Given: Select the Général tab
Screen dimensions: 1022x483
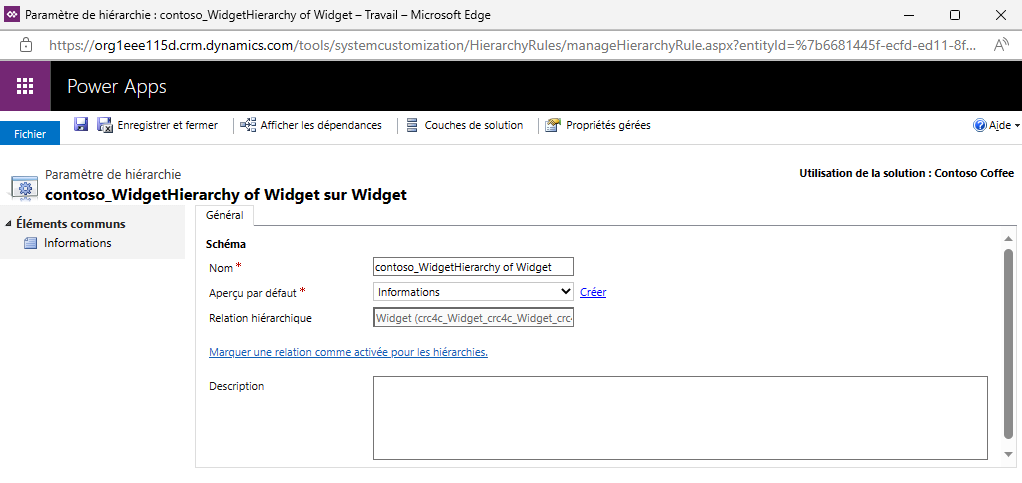Looking at the screenshot, I should point(224,215).
